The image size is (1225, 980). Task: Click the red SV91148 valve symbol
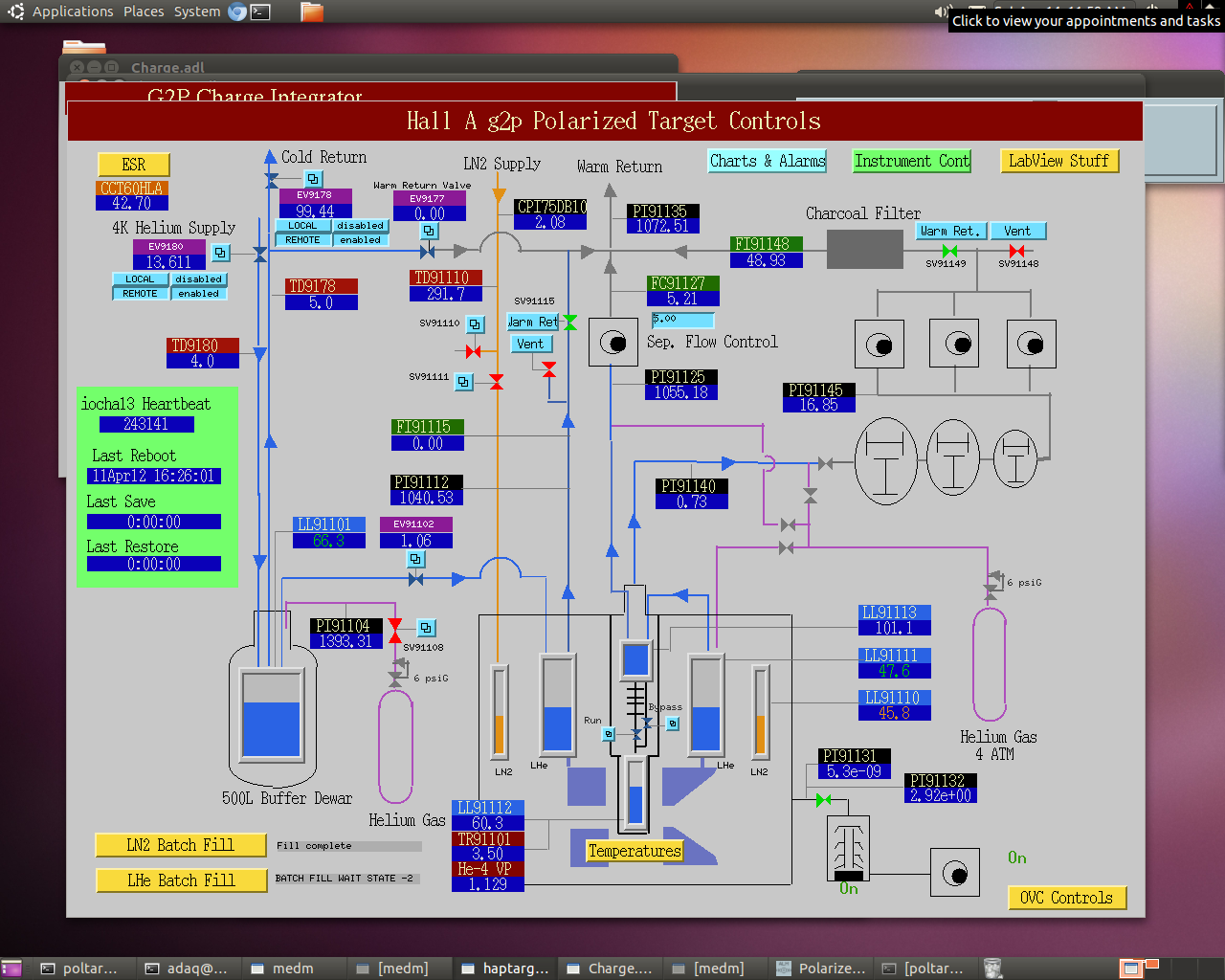pyautogui.click(x=1016, y=251)
